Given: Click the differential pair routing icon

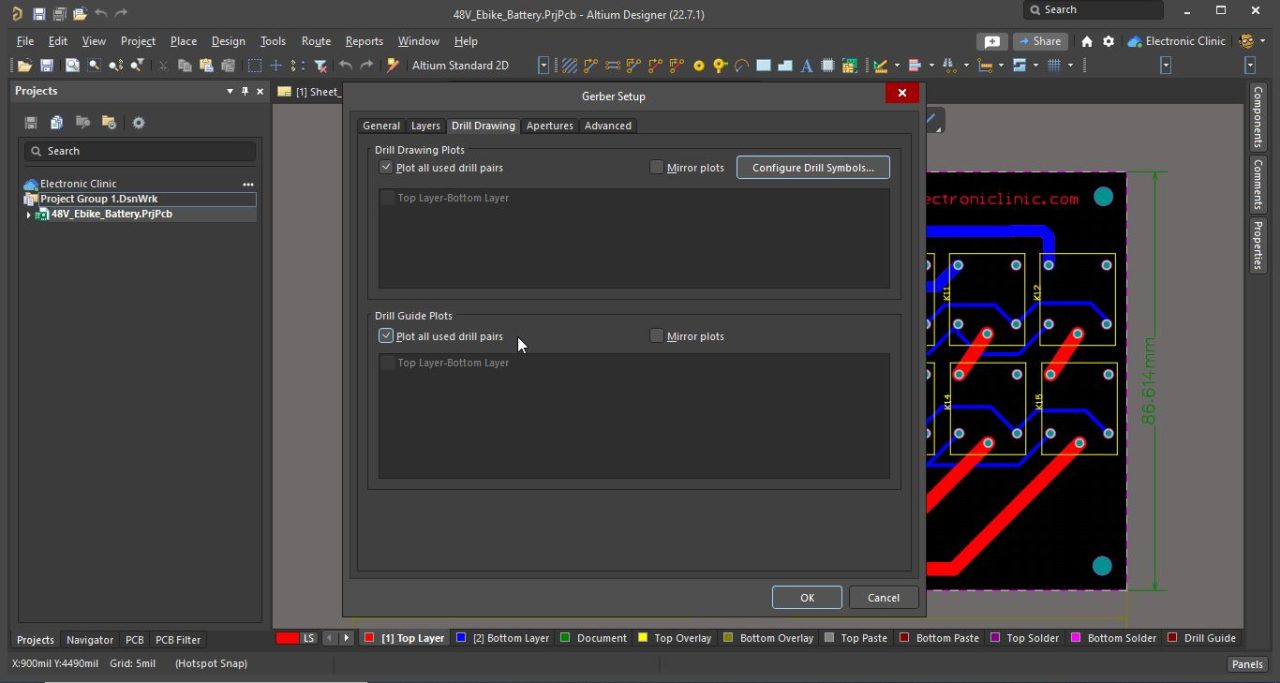Looking at the screenshot, I should 633,65.
